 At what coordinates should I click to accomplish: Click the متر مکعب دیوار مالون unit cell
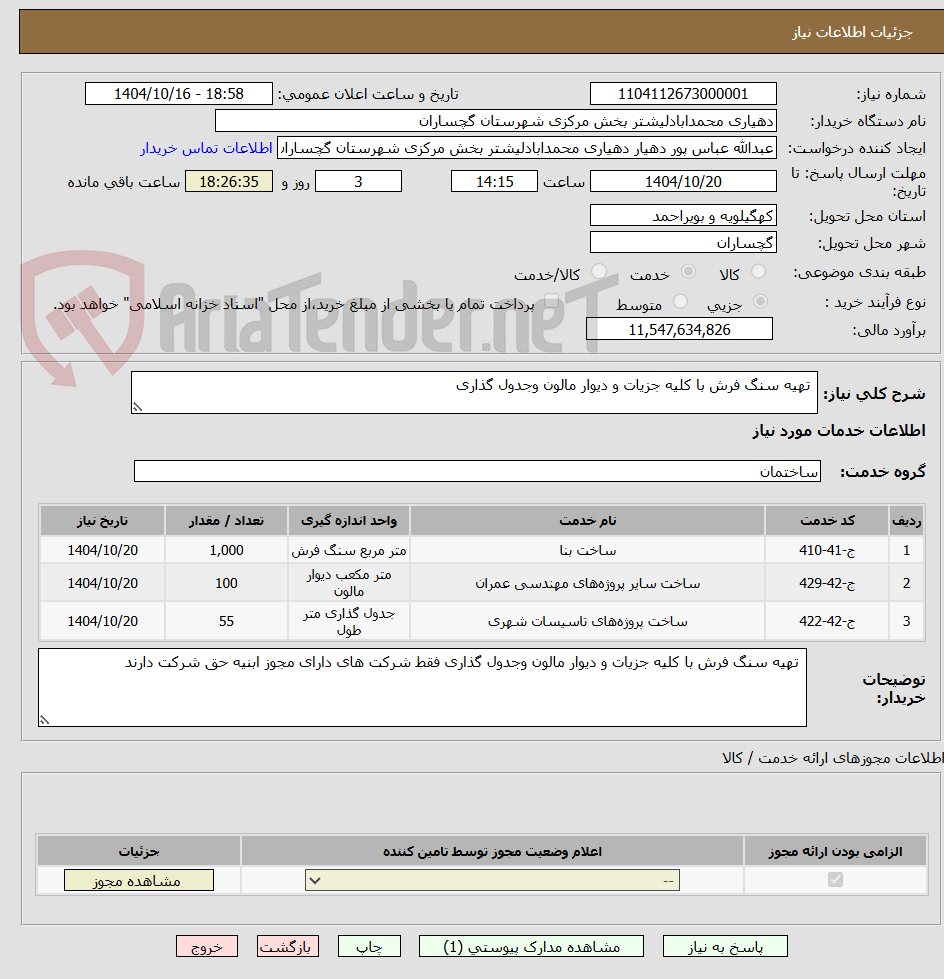[348, 583]
